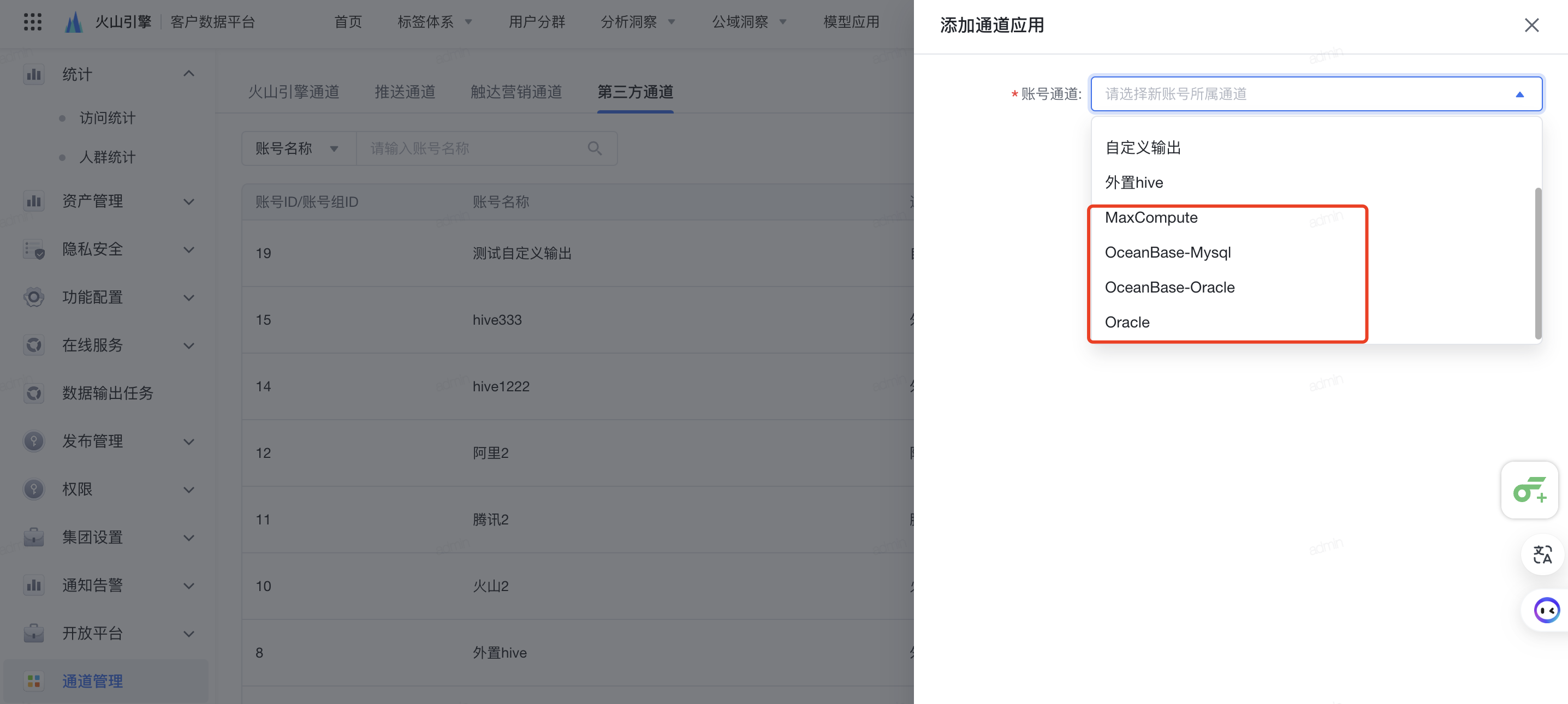The height and width of the screenshot is (704, 1568).
Task: Click the Volcano Engine logo
Action: [x=74, y=22]
